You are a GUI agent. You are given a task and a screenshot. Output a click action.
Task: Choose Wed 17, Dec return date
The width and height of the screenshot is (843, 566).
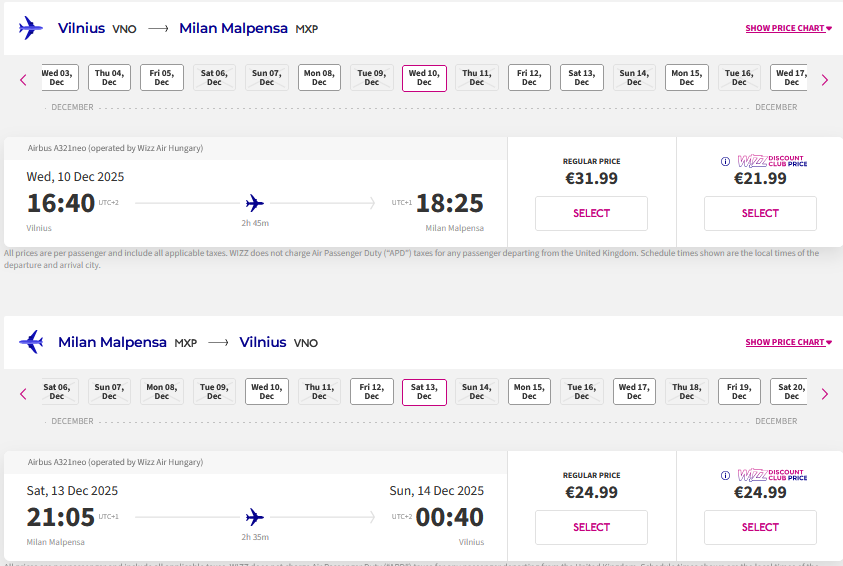634,392
